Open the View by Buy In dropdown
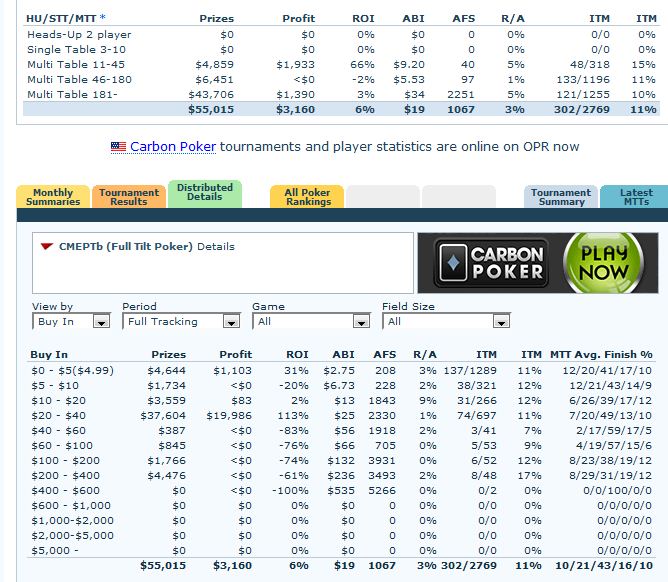This screenshot has height=582, width=668. coord(71,321)
